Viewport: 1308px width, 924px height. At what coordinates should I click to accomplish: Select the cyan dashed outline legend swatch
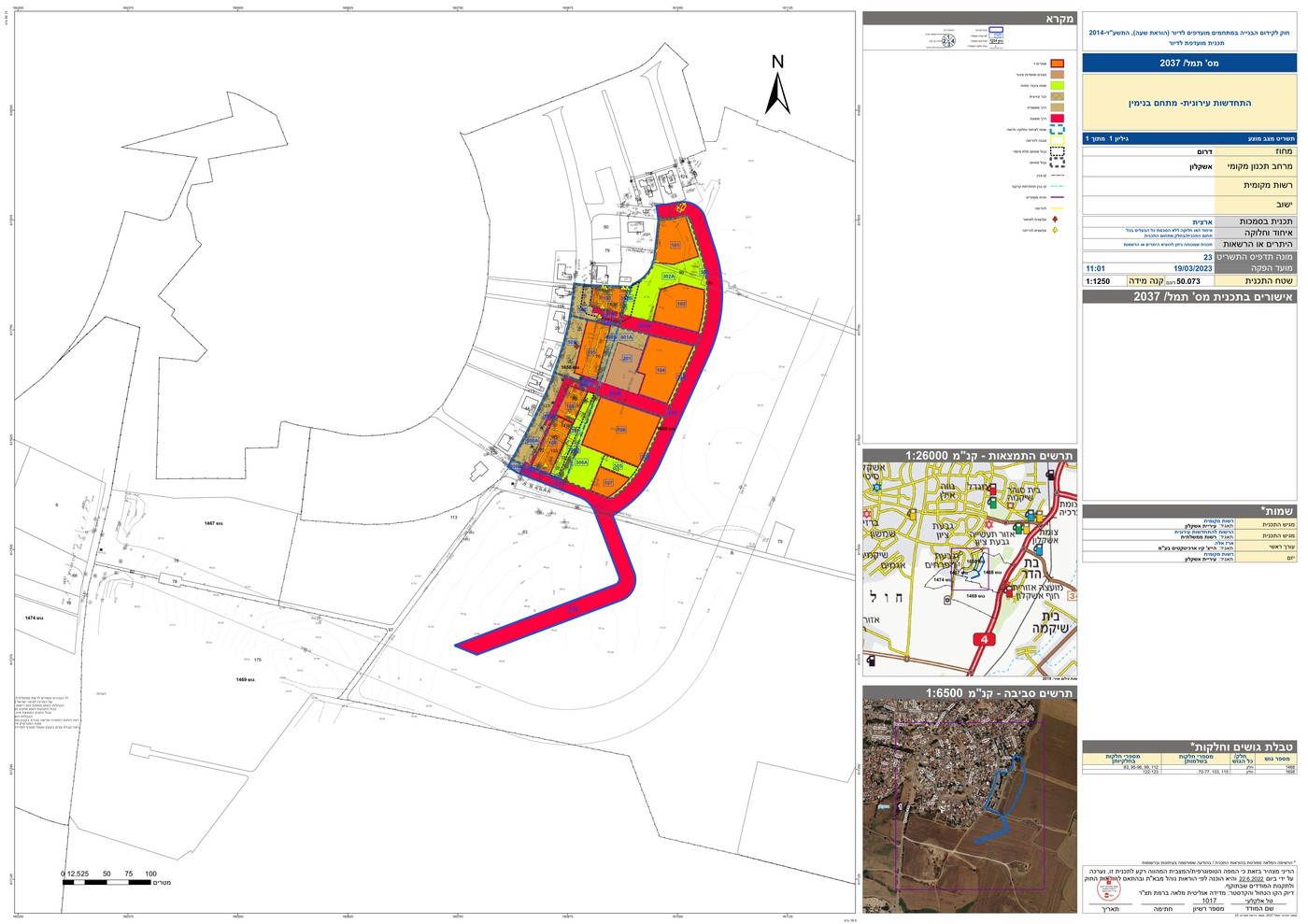[1058, 129]
